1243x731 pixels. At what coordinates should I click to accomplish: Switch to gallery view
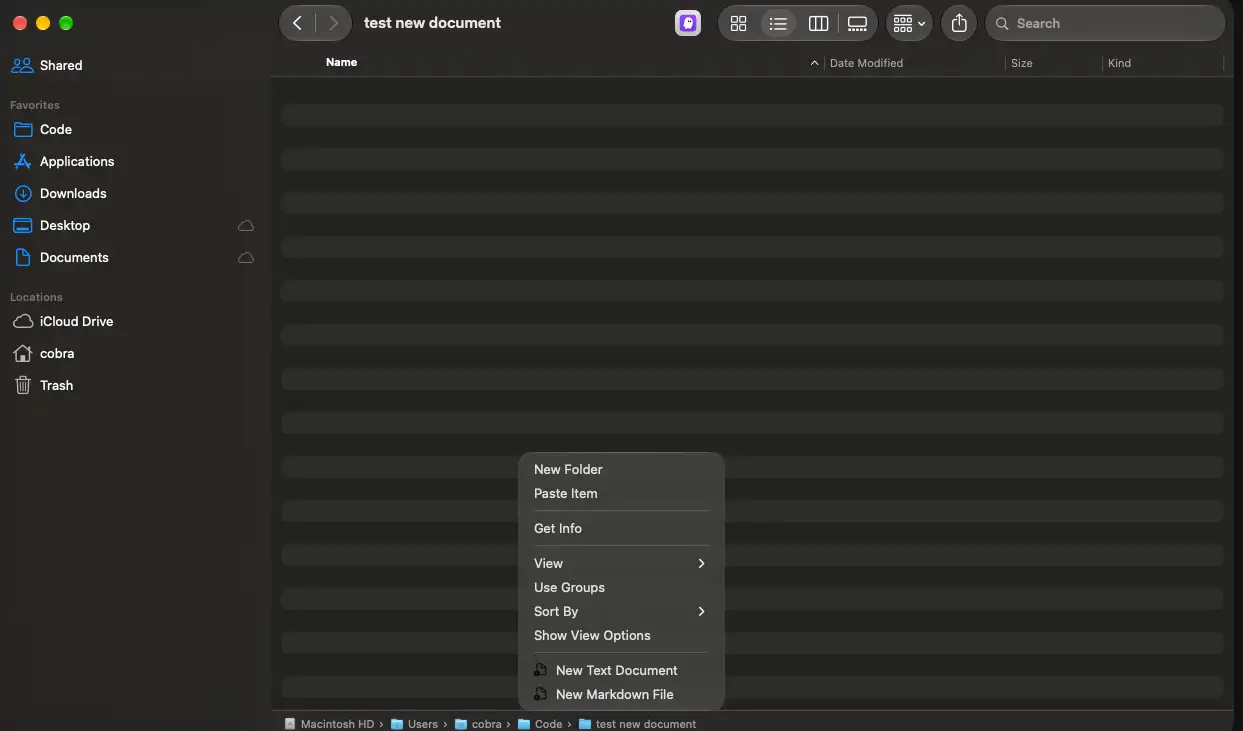pos(857,23)
